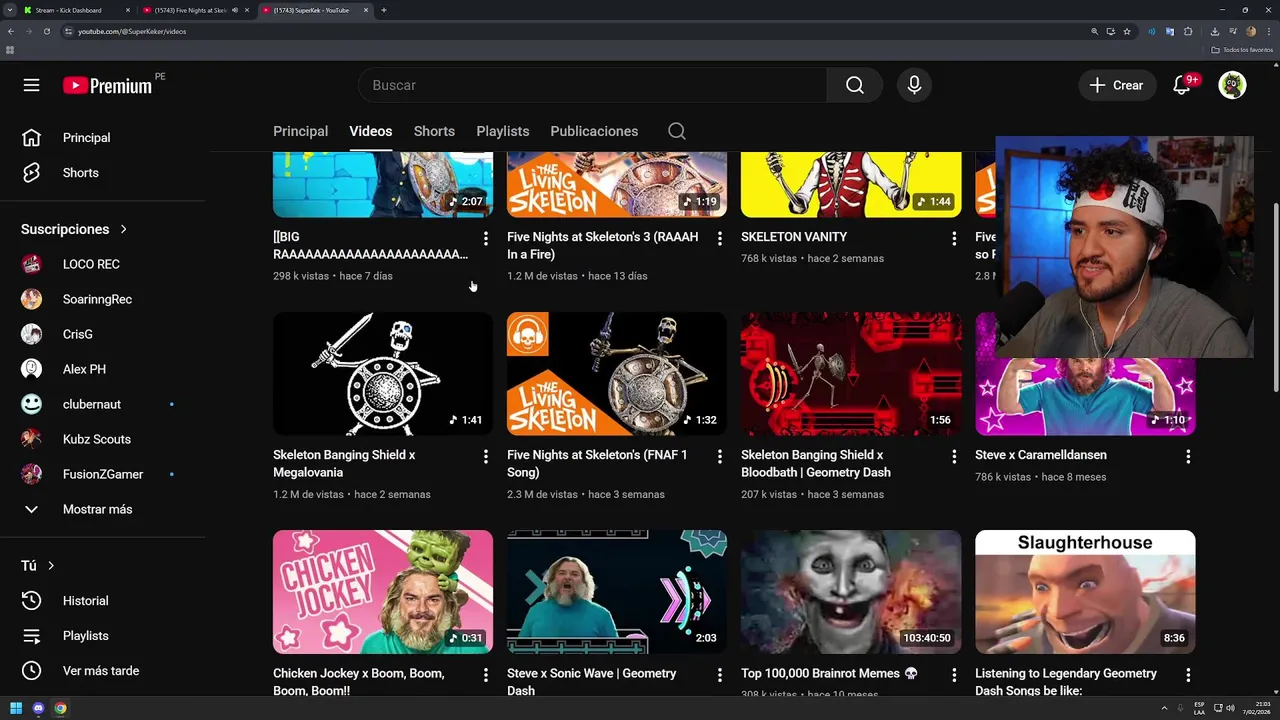Viewport: 1280px width, 720px height.
Task: Open options for Skeleton Banging Shield x Bloodbath
Action: coord(954,456)
